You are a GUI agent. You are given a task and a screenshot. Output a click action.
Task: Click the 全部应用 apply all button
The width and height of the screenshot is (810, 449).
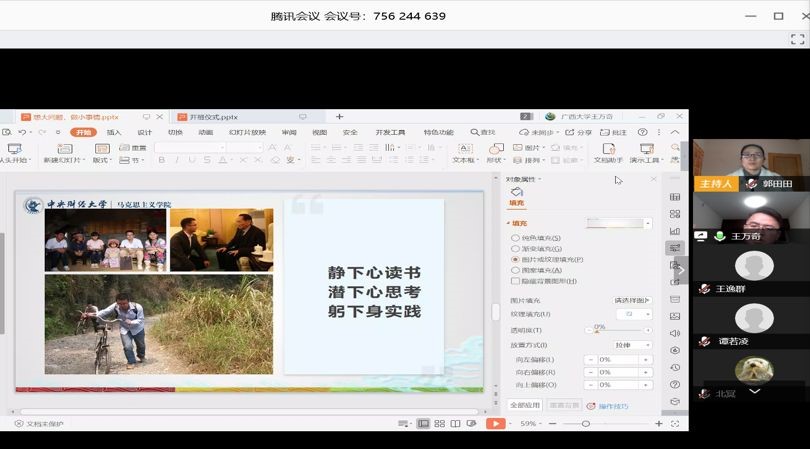pyautogui.click(x=525, y=406)
